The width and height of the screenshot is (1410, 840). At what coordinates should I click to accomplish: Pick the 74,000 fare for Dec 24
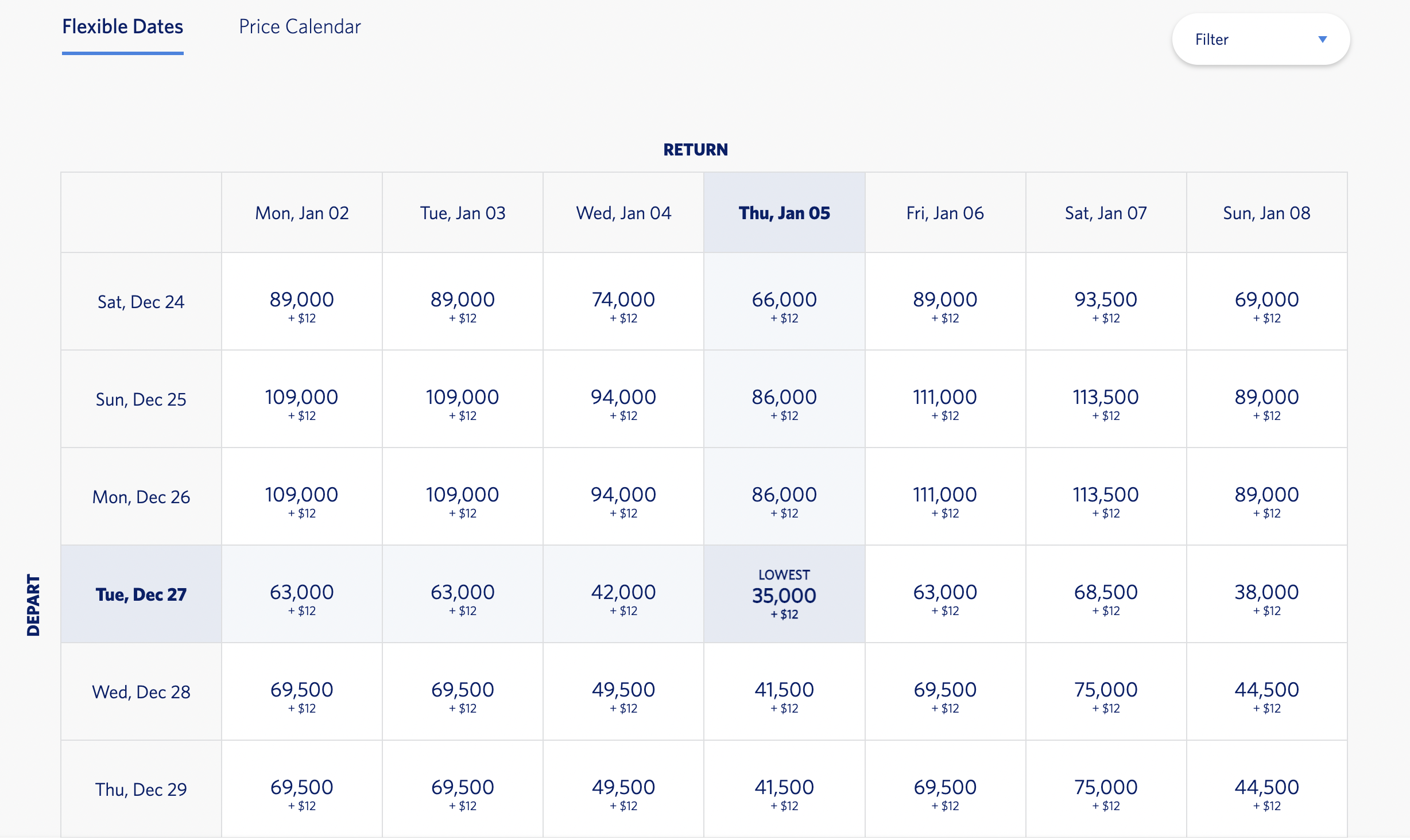[623, 302]
